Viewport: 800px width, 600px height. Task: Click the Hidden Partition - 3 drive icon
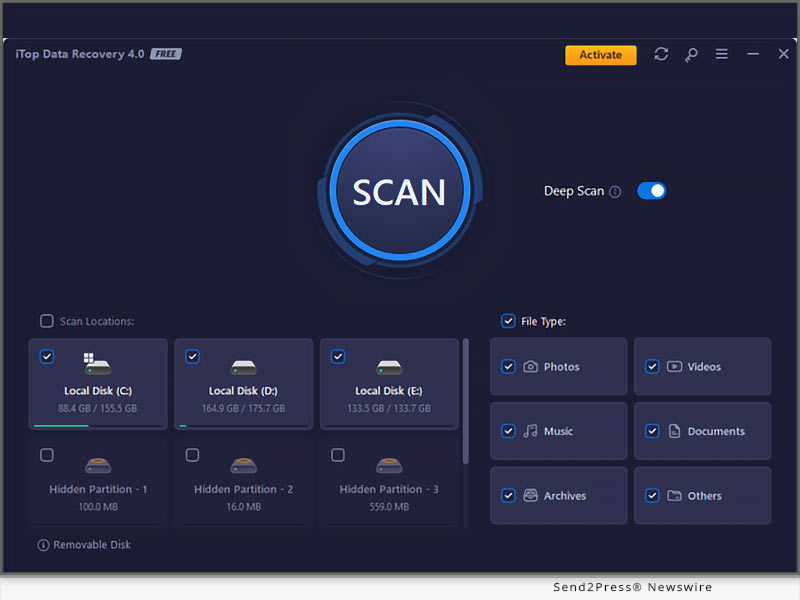tap(389, 465)
